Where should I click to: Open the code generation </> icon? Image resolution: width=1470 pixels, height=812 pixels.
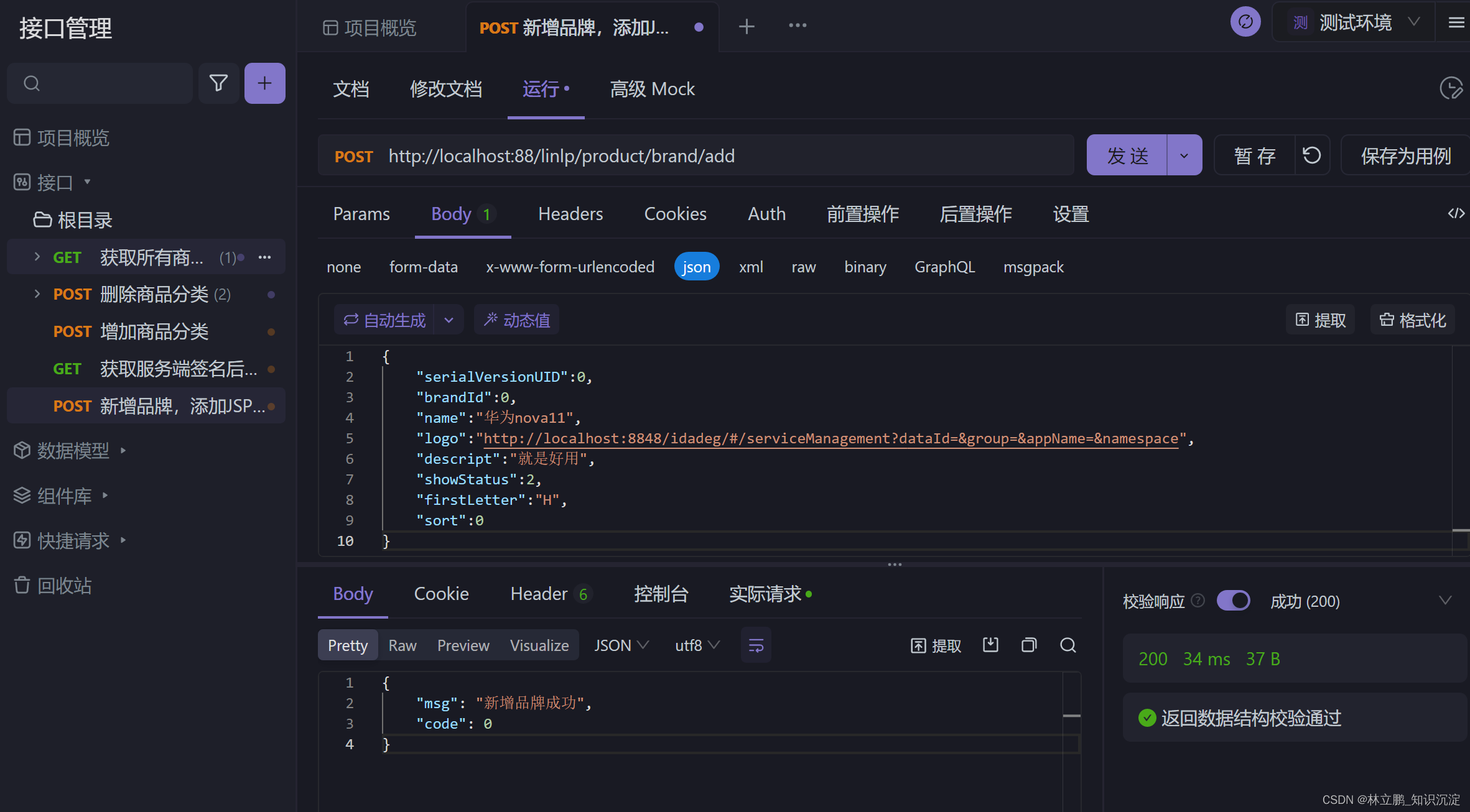1456,213
